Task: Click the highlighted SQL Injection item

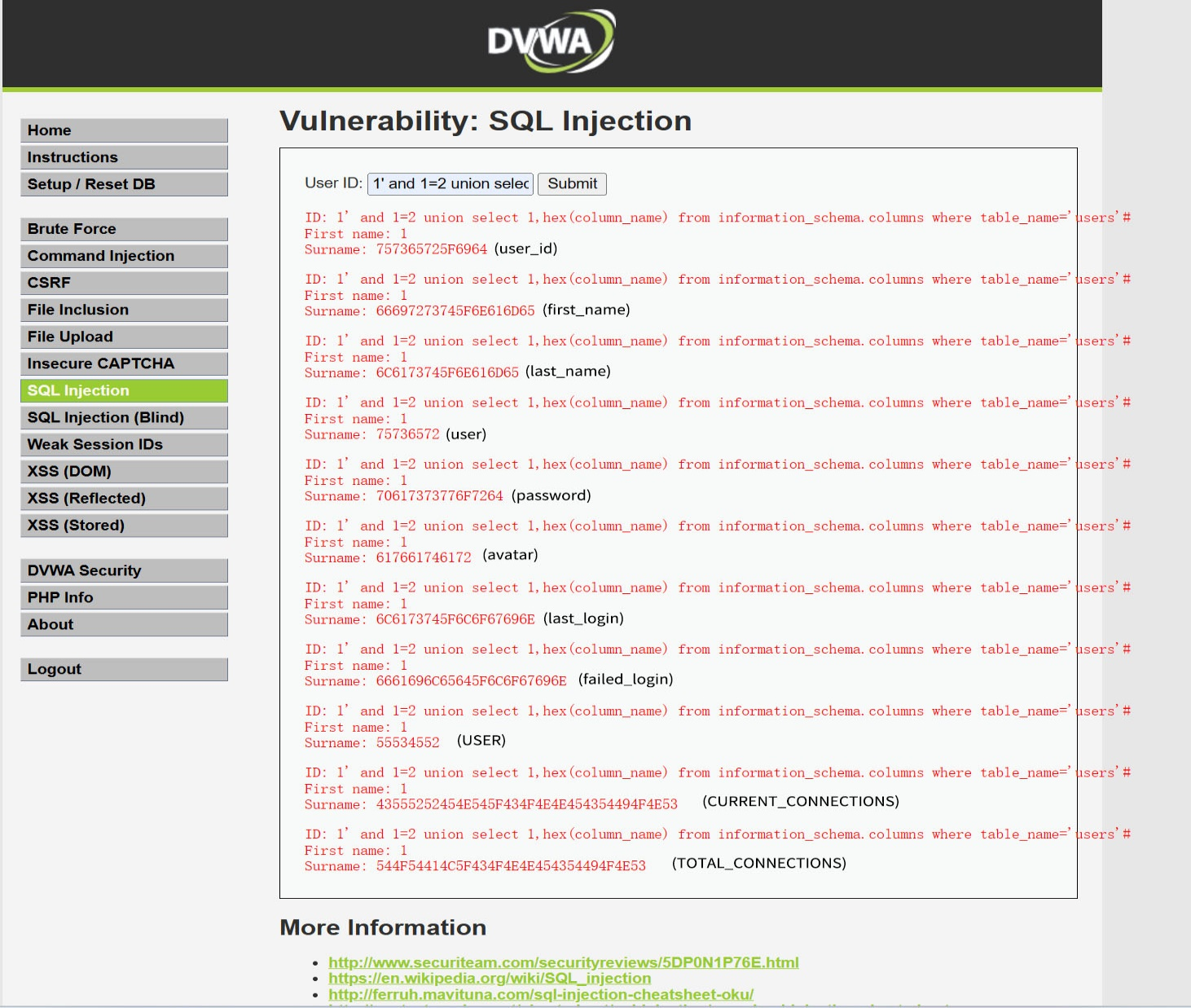Action: [124, 390]
